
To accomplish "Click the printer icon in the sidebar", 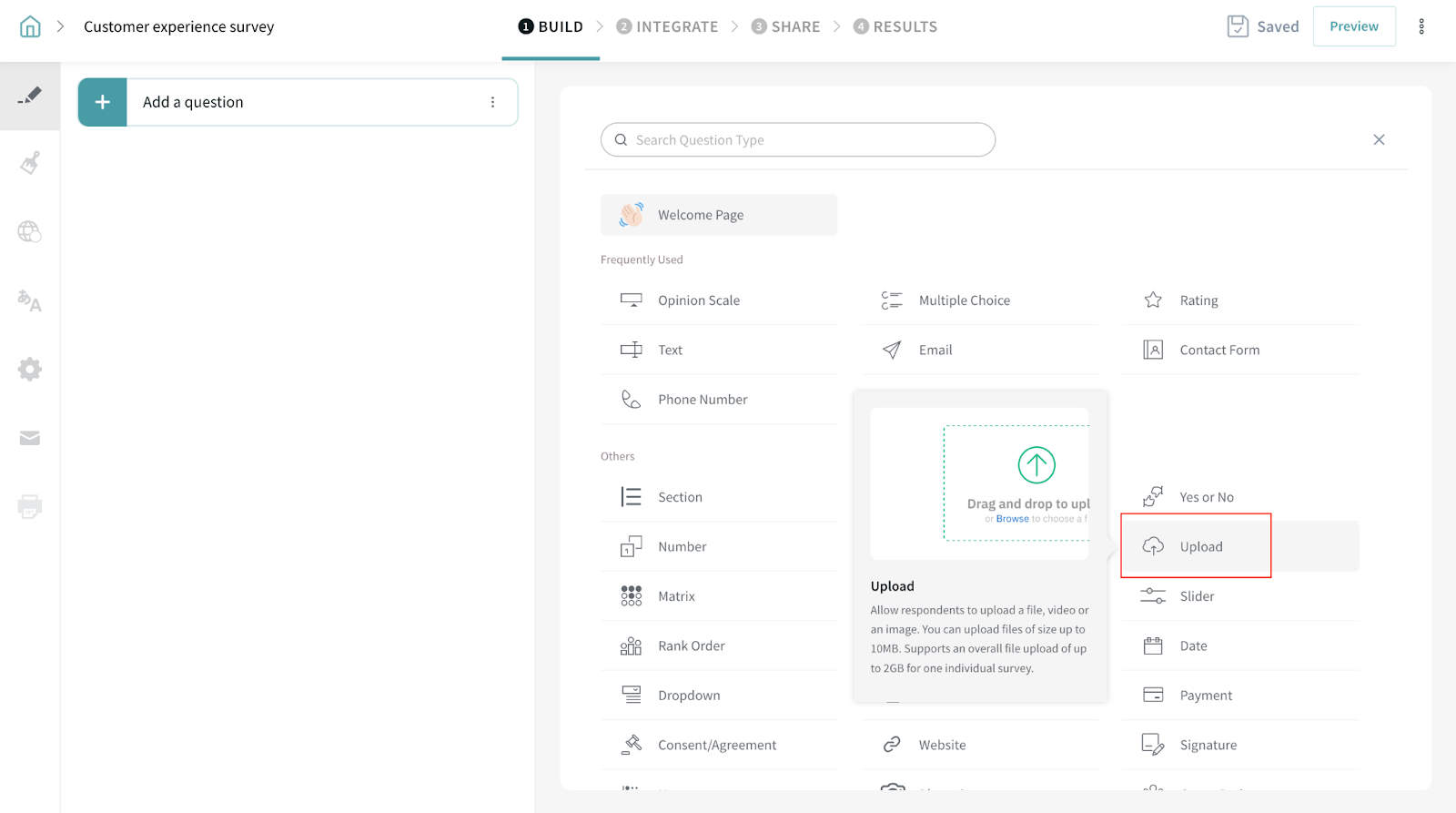I will tap(30, 506).
